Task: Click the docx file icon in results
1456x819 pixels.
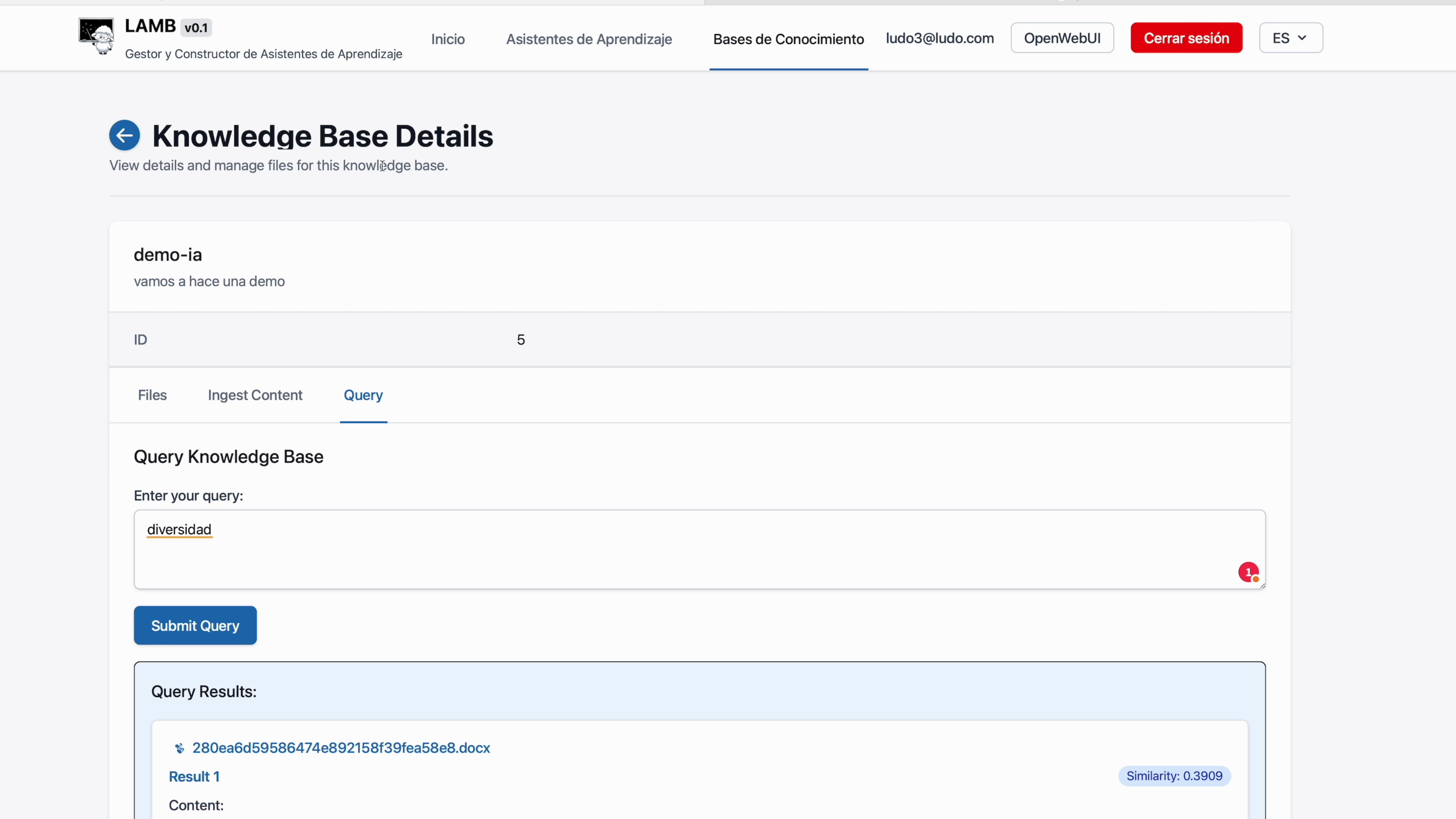Action: pos(179,748)
